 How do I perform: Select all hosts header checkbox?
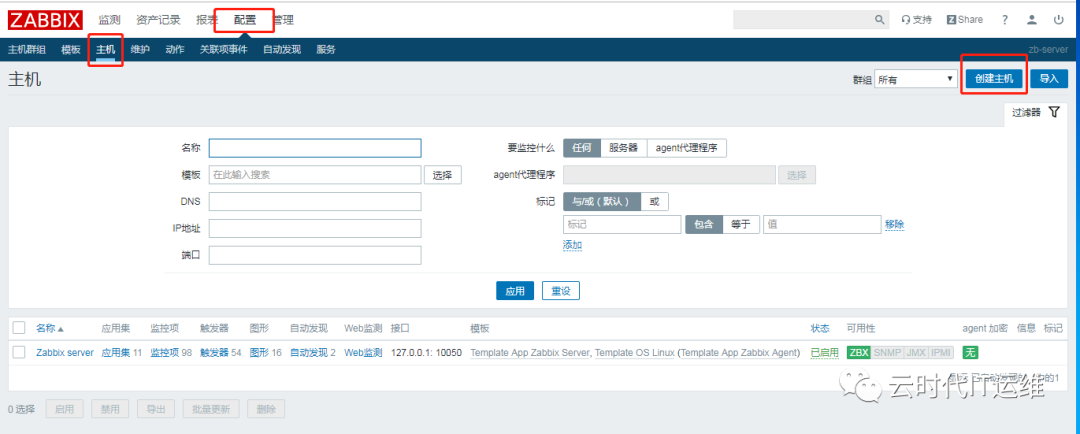click(x=19, y=328)
